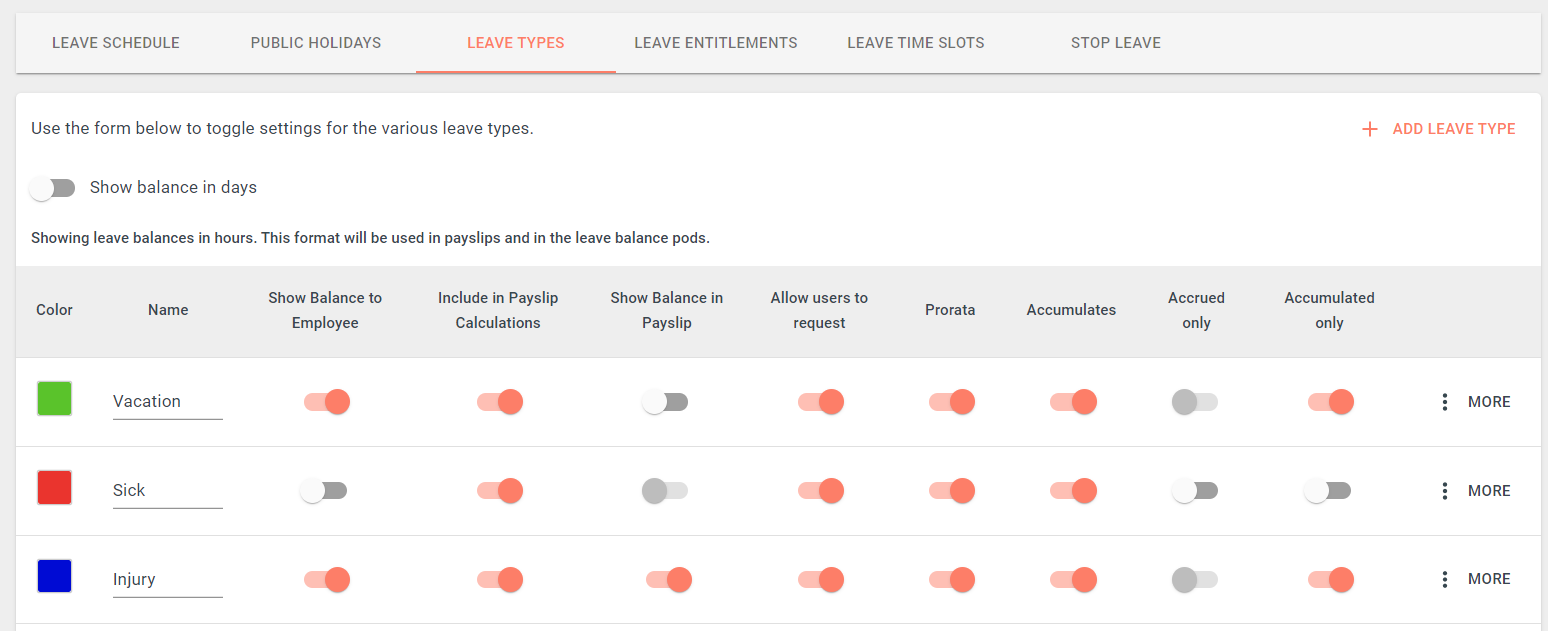Enable Sick Accrued only switch
The image size is (1548, 631).
pyautogui.click(x=1195, y=491)
